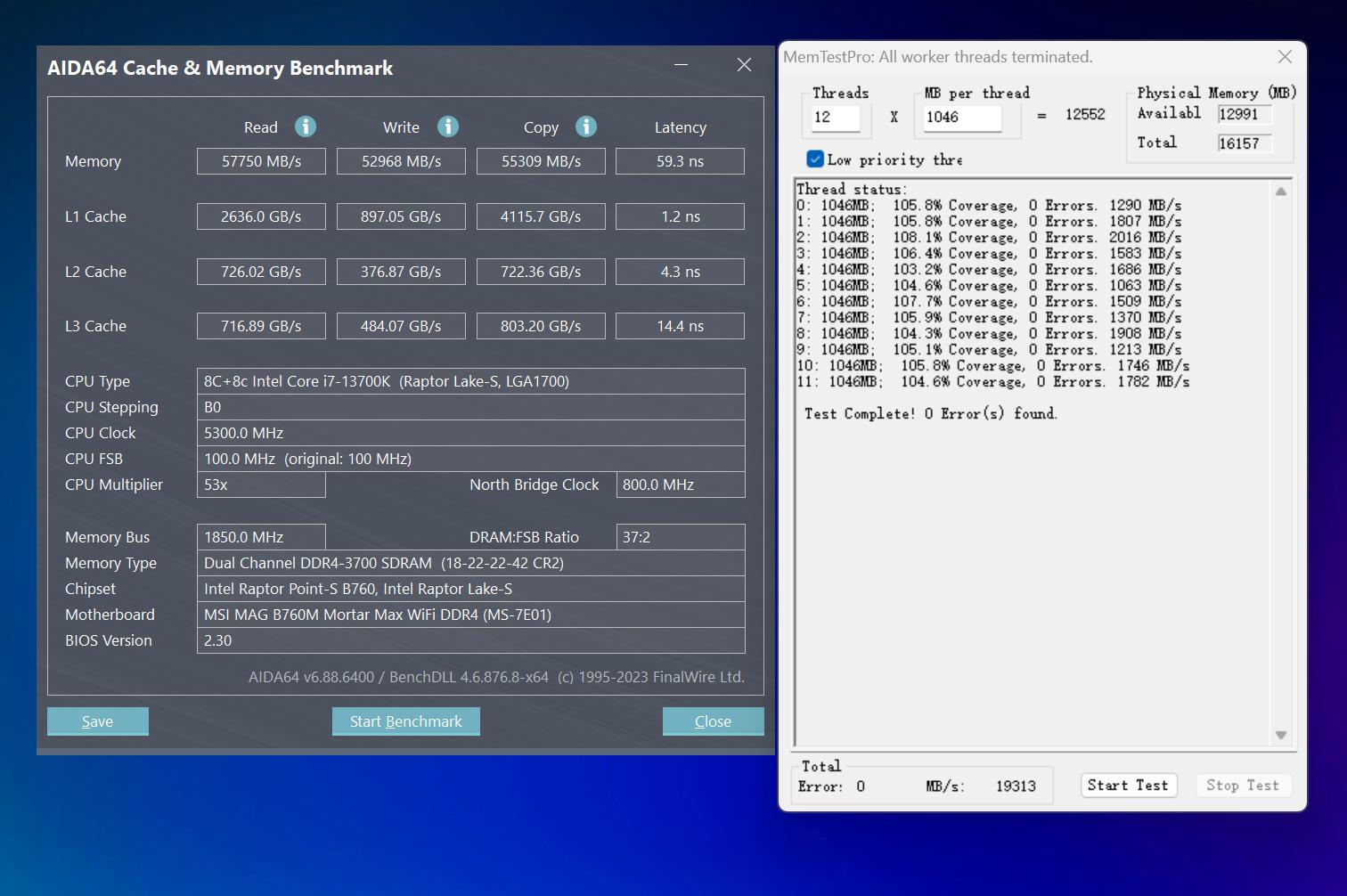Click the Read info icon

(306, 126)
